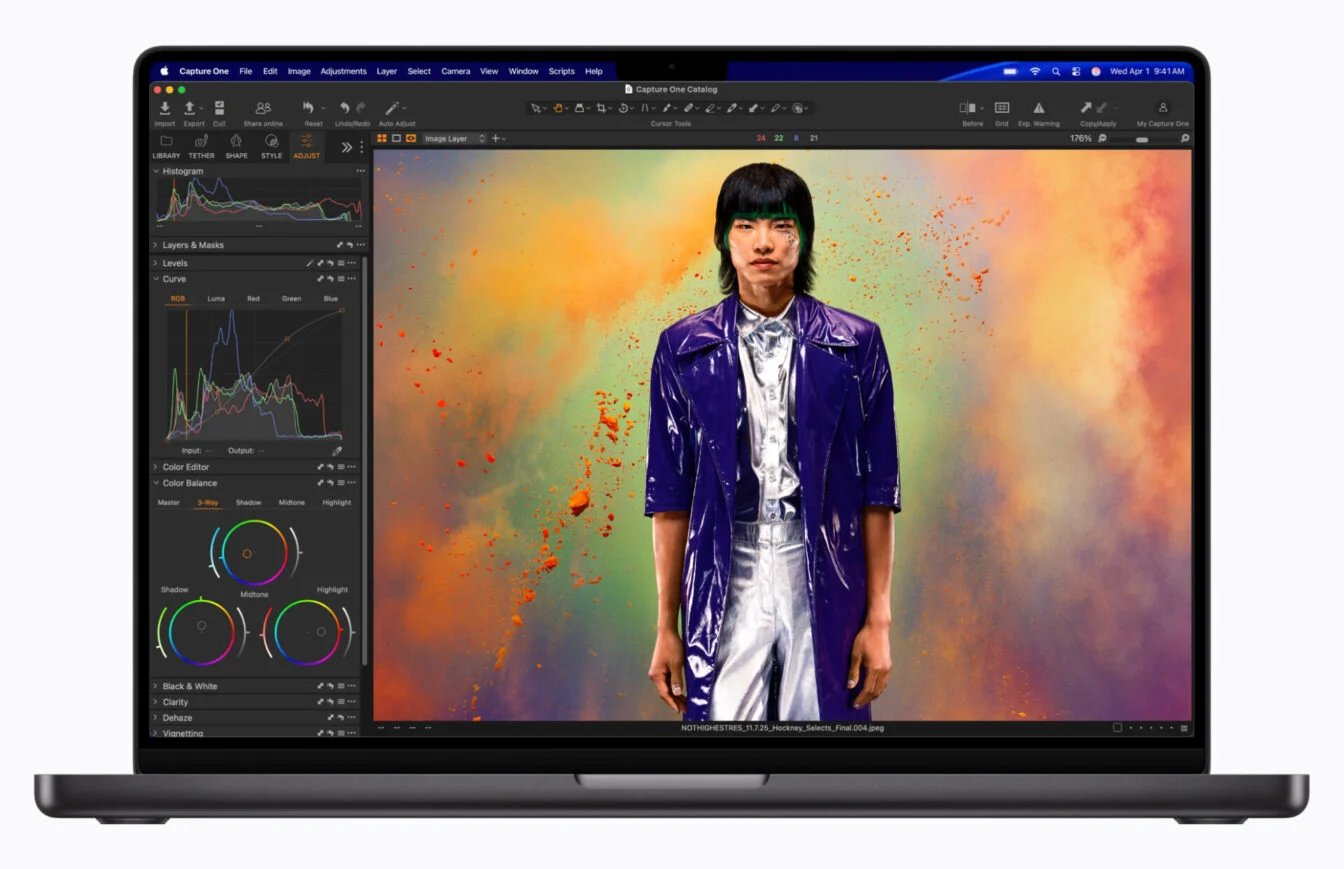This screenshot has height=869, width=1344.
Task: Switch to the Luma curve tab
Action: [216, 298]
